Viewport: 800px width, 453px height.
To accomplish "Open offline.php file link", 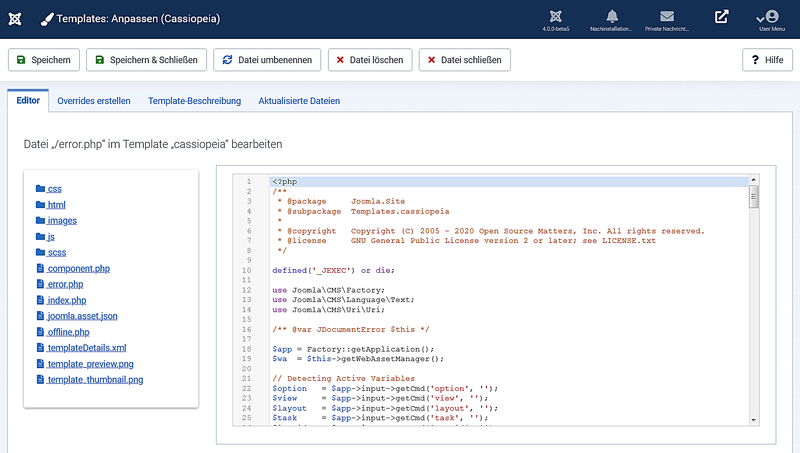I will 68,332.
